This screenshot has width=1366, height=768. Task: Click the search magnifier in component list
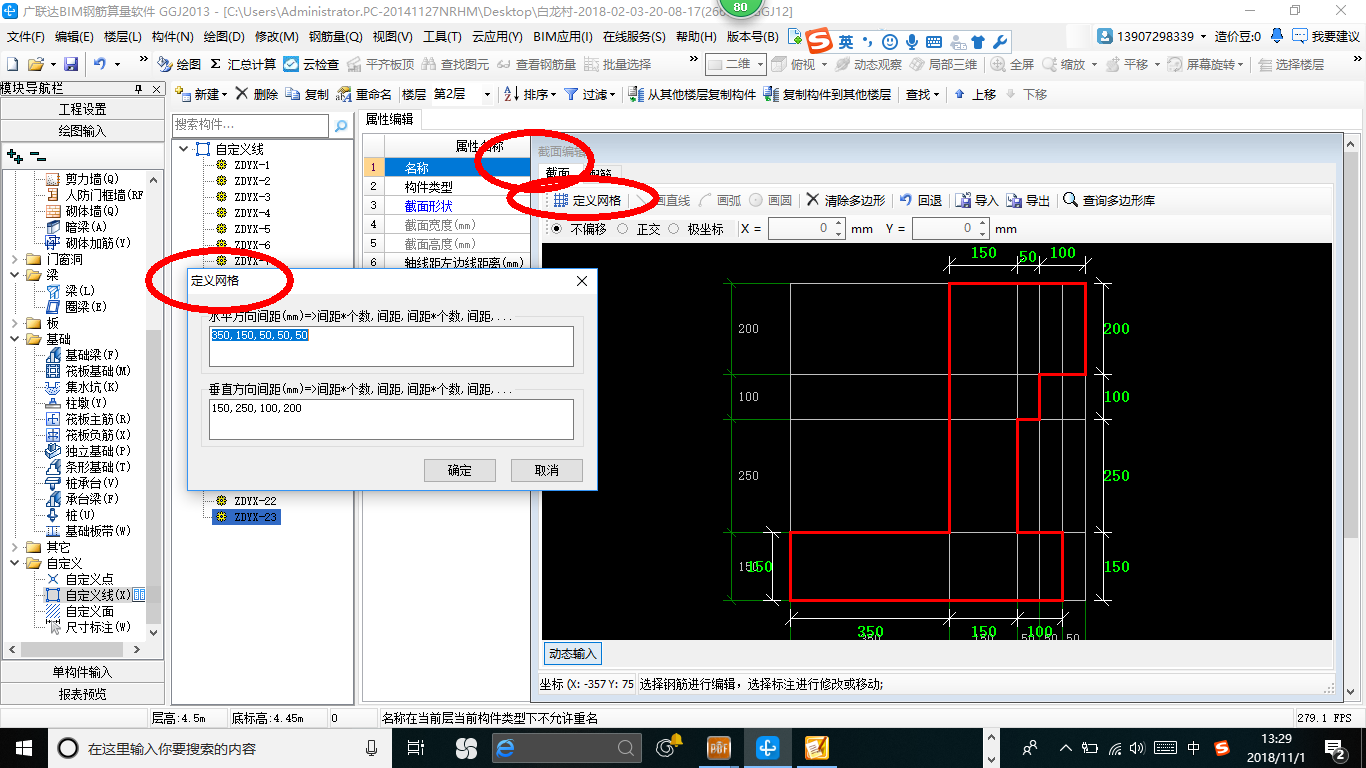341,126
